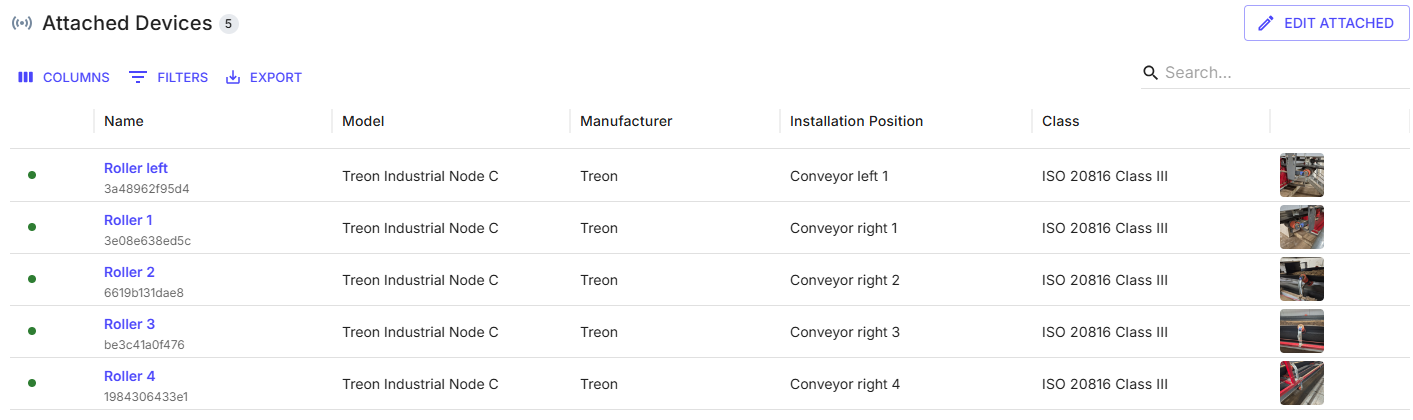
Task: Open the Filters icon in the toolbar
Action: (138, 77)
